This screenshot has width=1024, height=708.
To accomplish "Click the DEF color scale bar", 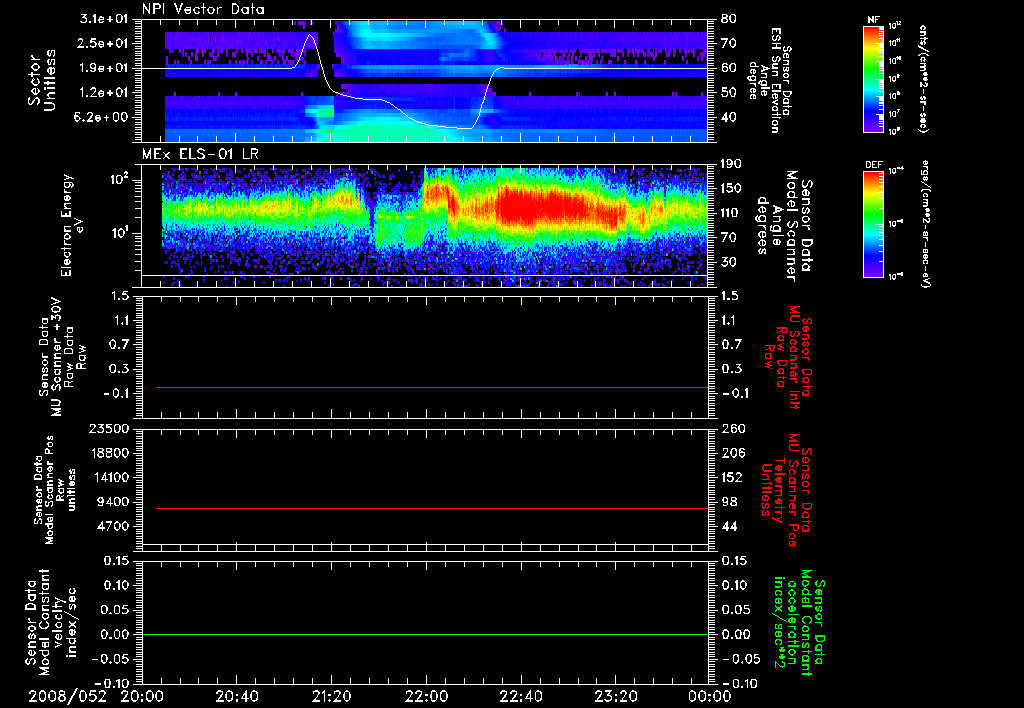I will click(x=874, y=224).
